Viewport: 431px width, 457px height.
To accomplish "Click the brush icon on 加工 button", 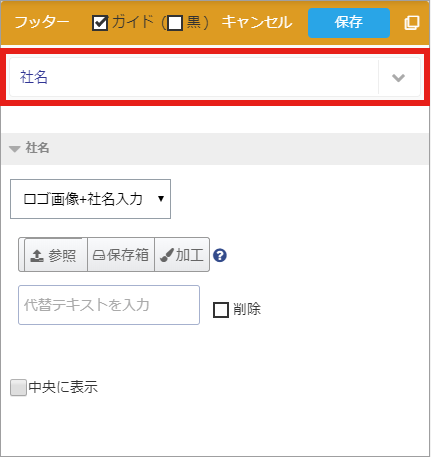I will 167,255.
